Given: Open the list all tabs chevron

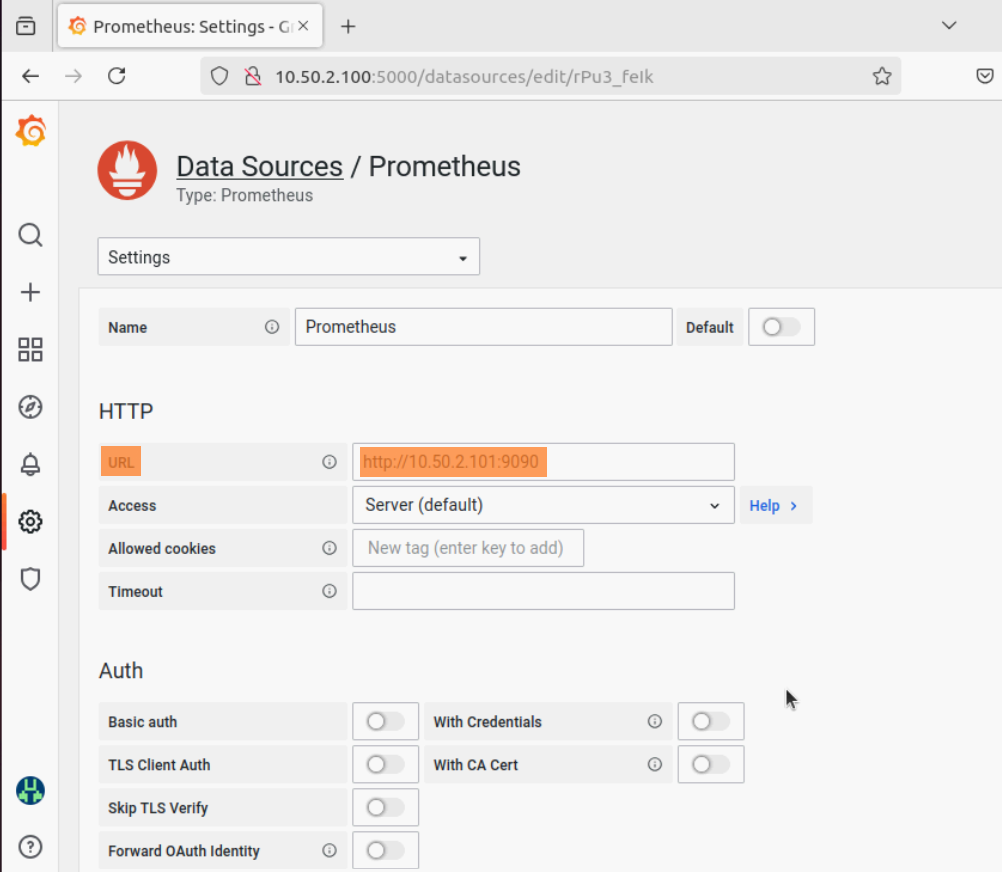Looking at the screenshot, I should (949, 26).
